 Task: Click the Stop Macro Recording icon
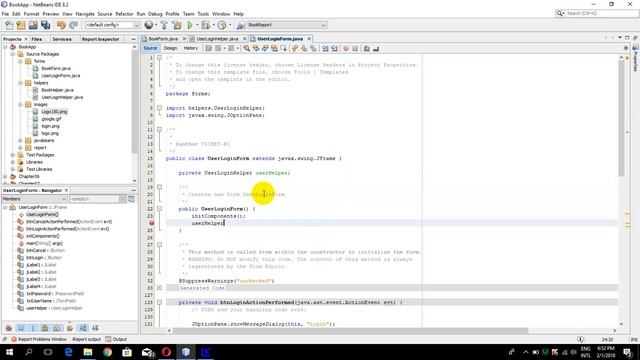coord(355,49)
